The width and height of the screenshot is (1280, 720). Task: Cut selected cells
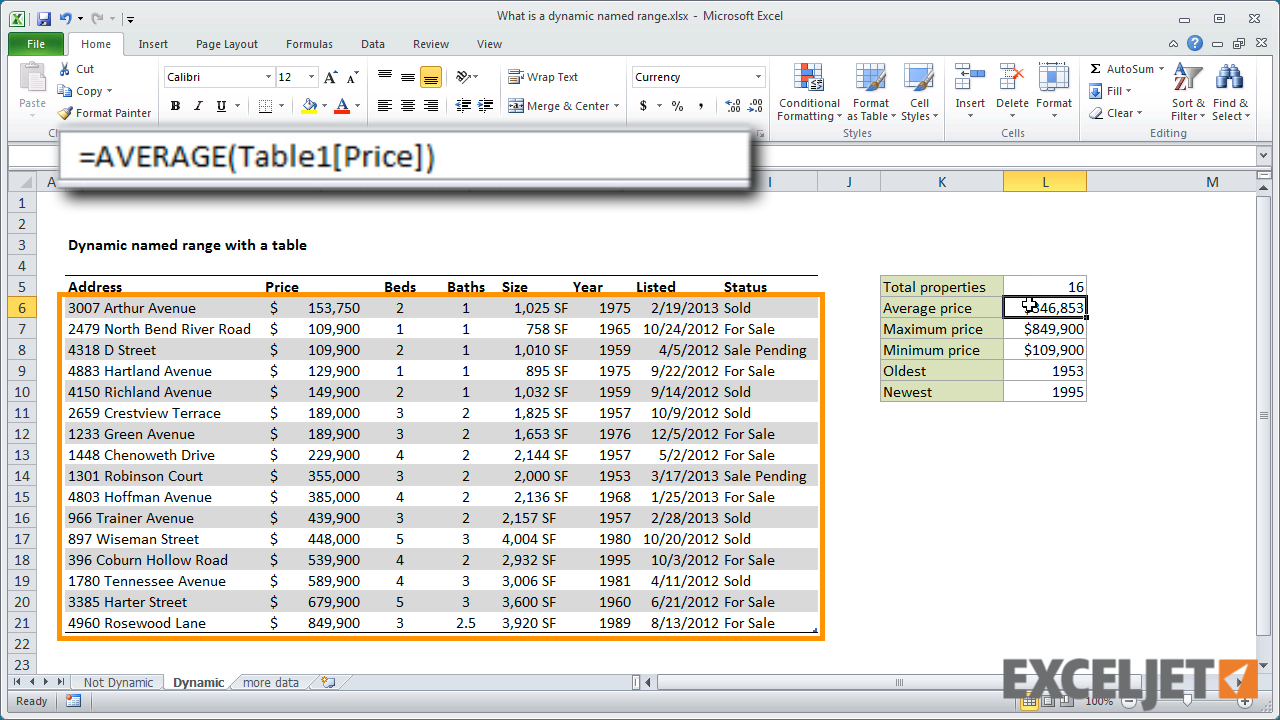[76, 69]
